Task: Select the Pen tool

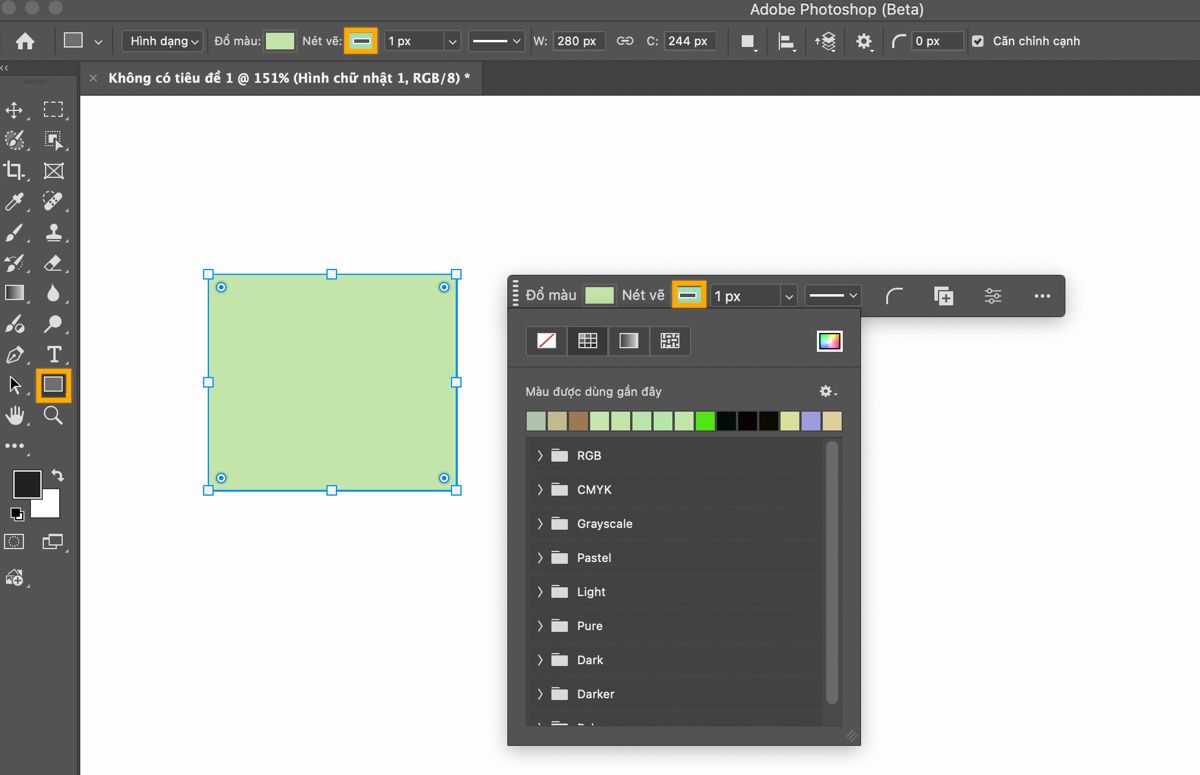Action: tap(15, 355)
